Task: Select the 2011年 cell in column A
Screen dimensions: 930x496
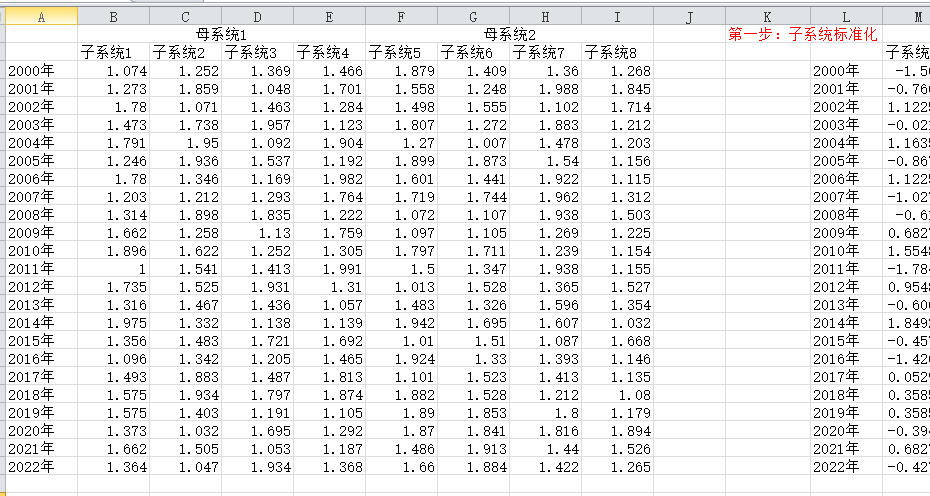Action: point(41,269)
